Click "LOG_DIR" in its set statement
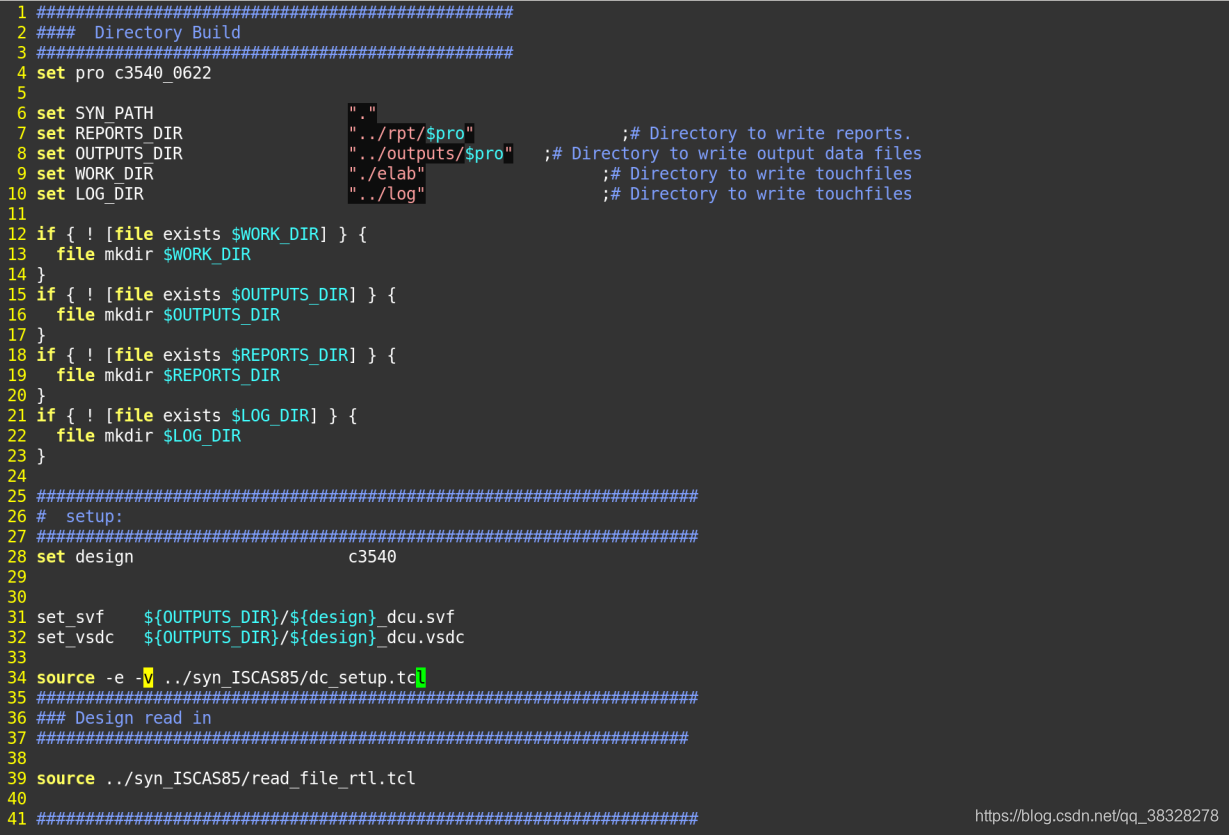This screenshot has height=835, width=1229. (109, 193)
